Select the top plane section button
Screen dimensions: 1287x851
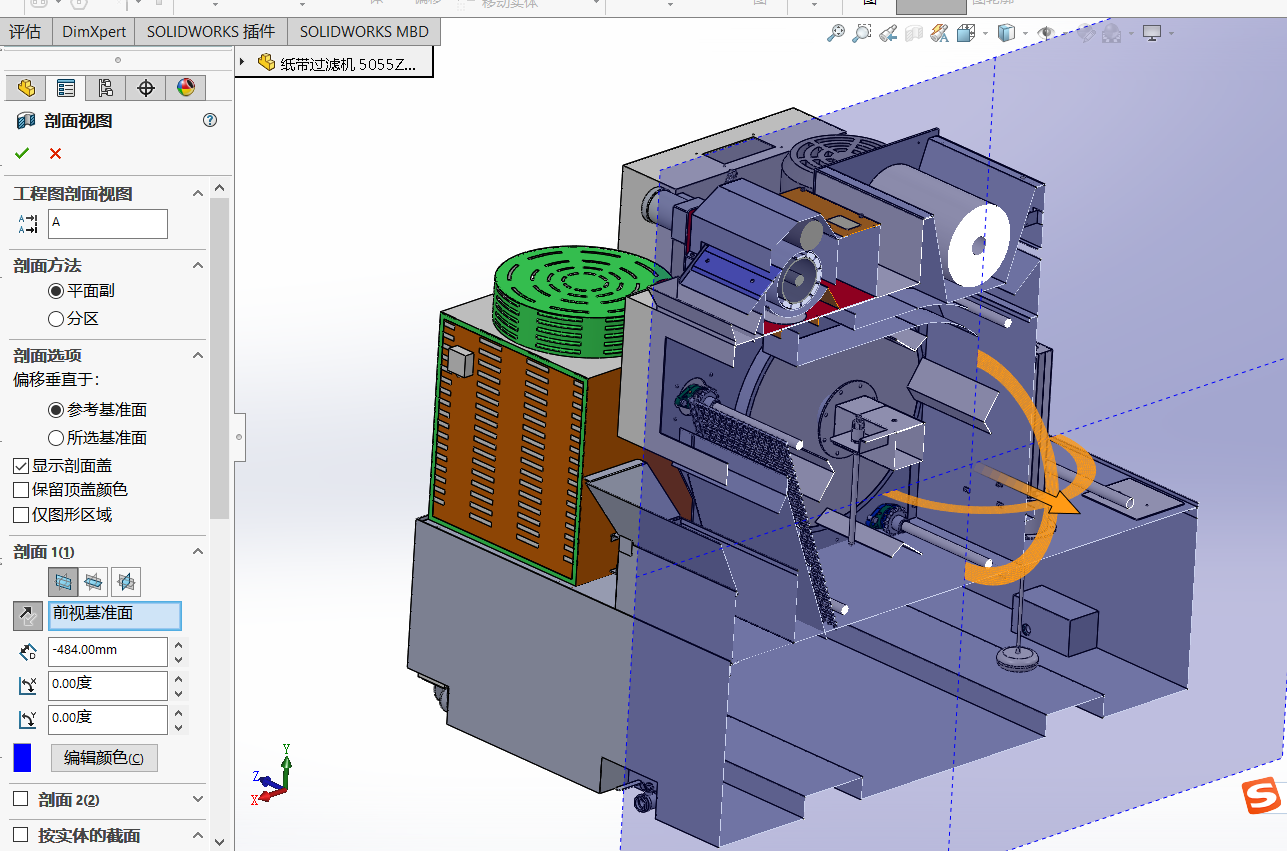point(94,581)
